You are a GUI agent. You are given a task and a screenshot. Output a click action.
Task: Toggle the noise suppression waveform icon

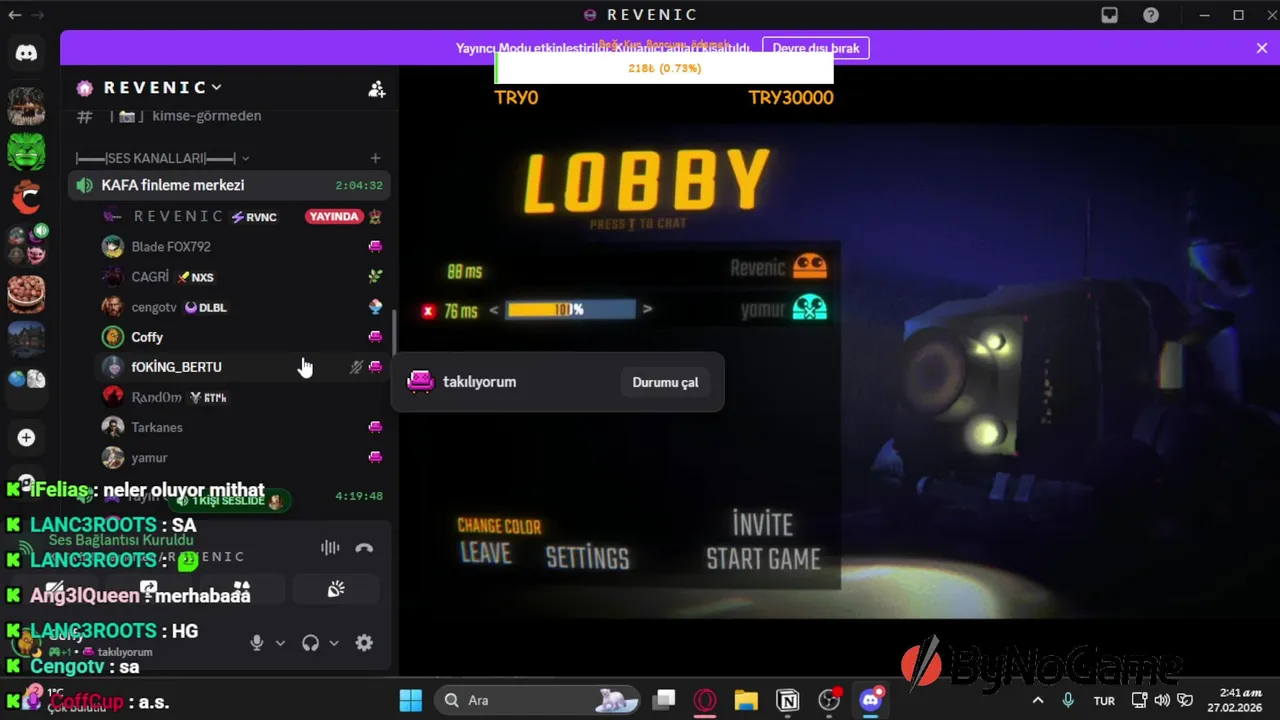(330, 548)
